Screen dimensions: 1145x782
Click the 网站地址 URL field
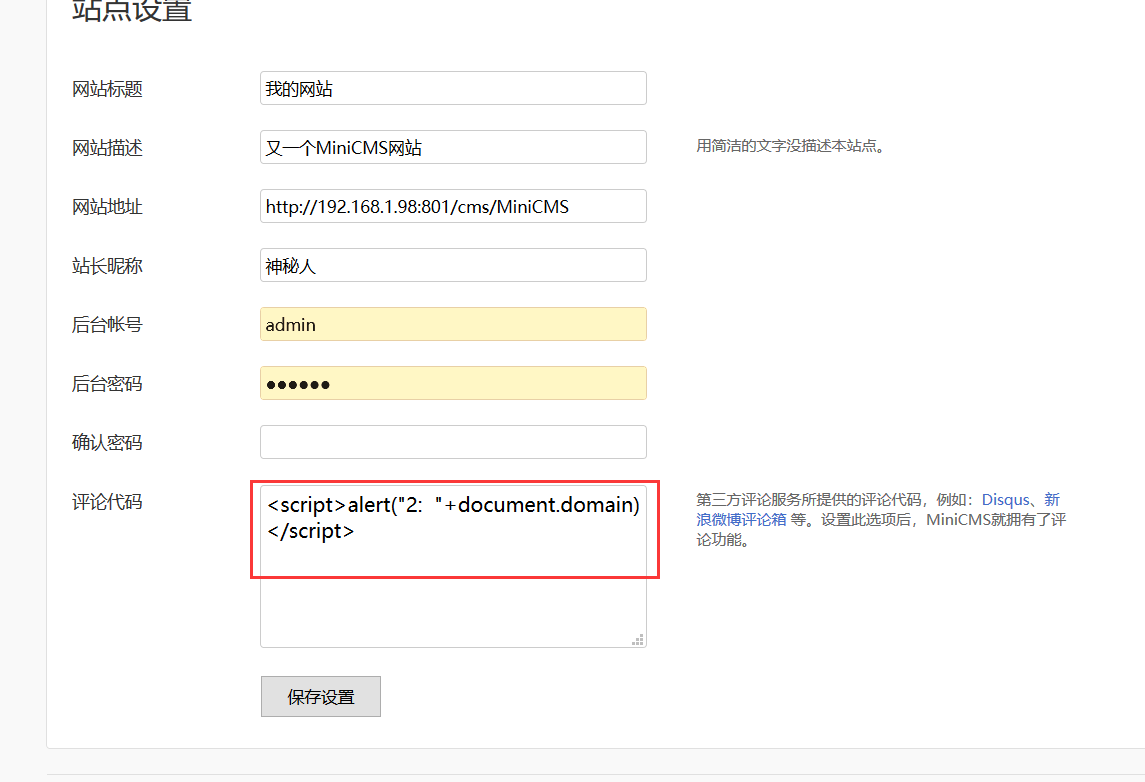tap(453, 207)
